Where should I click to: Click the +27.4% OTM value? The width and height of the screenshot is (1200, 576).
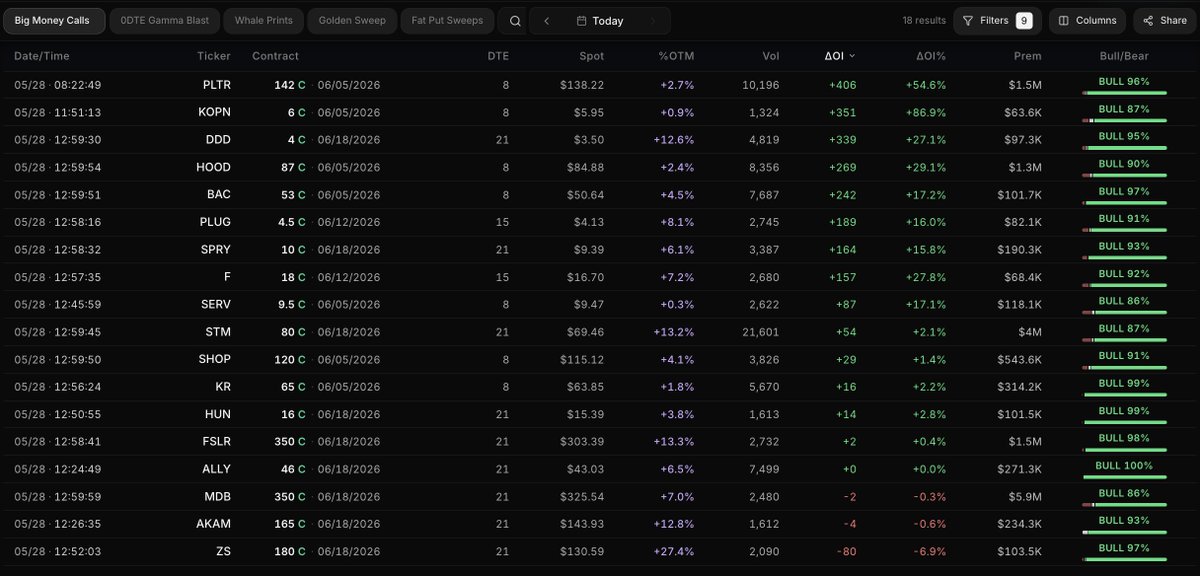(x=674, y=551)
